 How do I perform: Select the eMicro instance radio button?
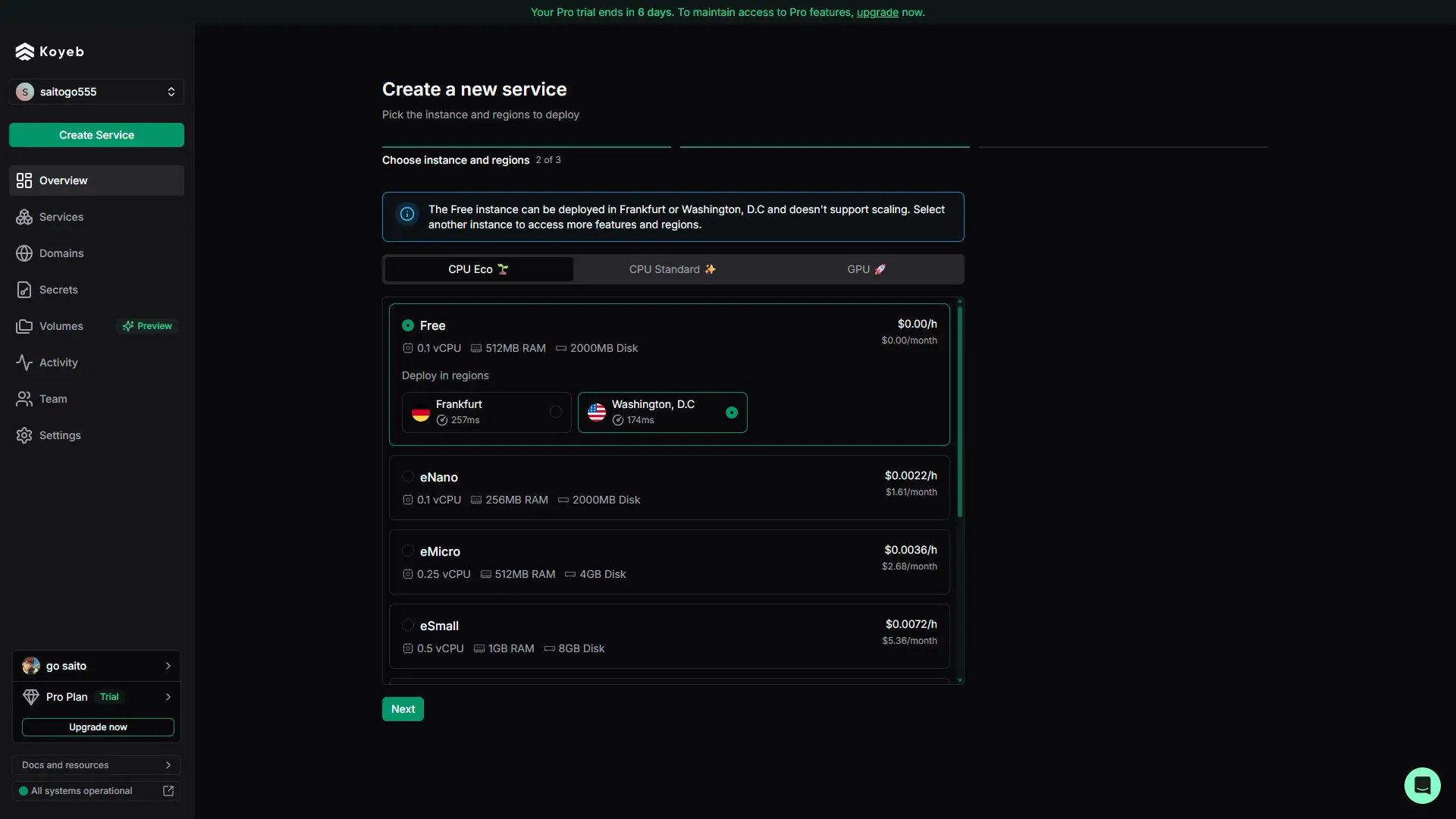coord(408,551)
